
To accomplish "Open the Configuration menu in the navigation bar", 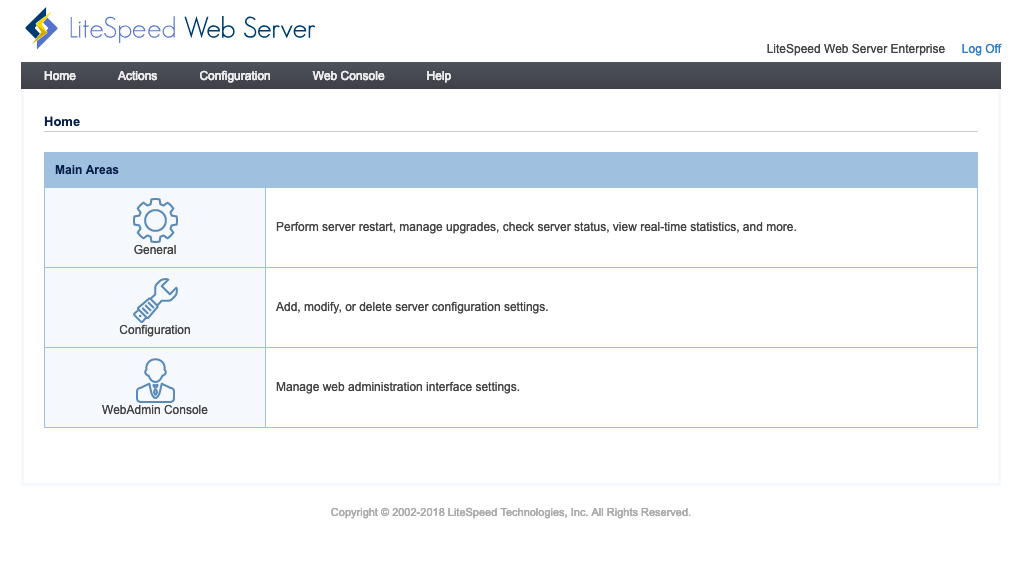I will point(235,76).
